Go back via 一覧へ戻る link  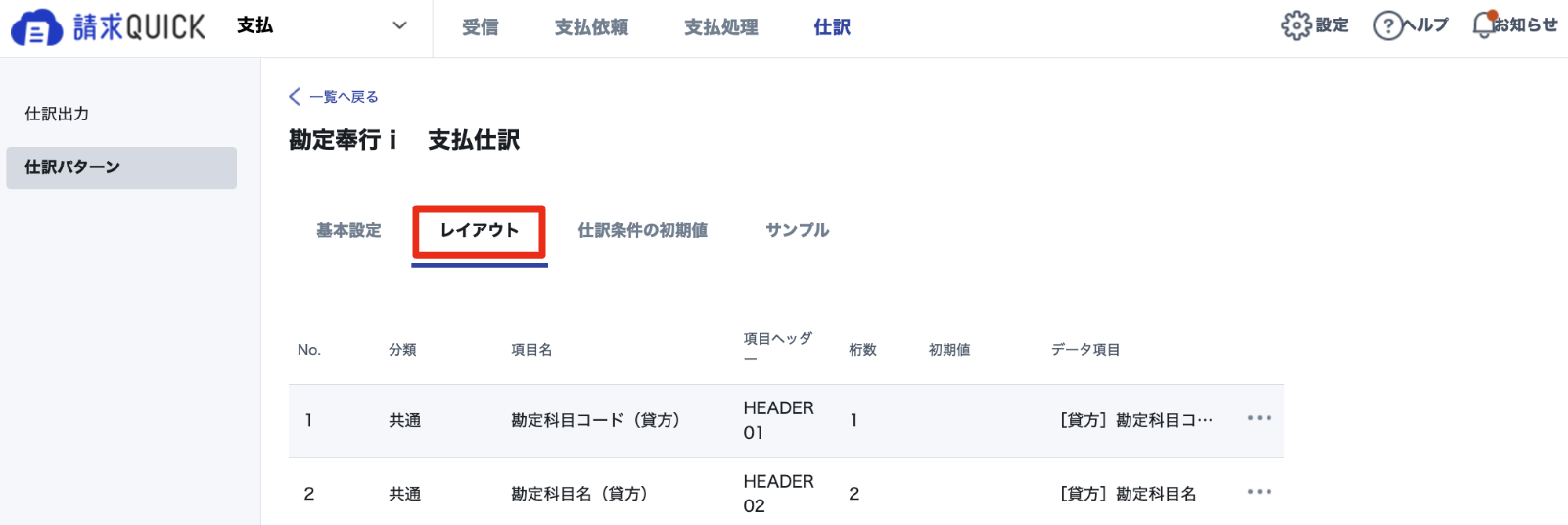(x=344, y=97)
